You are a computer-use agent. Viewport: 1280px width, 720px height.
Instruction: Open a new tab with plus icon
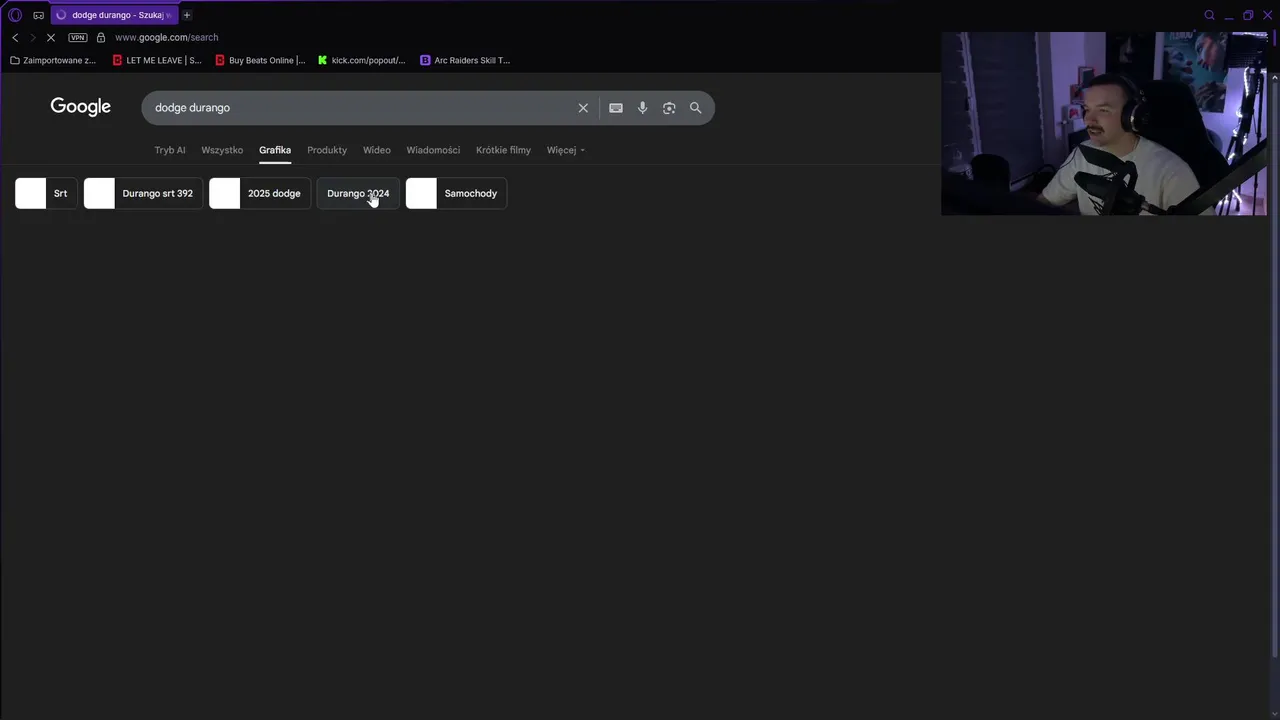(186, 15)
